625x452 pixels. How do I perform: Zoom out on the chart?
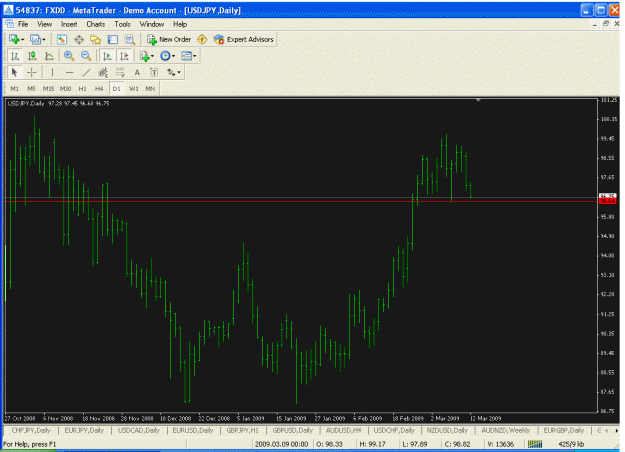tap(86, 56)
